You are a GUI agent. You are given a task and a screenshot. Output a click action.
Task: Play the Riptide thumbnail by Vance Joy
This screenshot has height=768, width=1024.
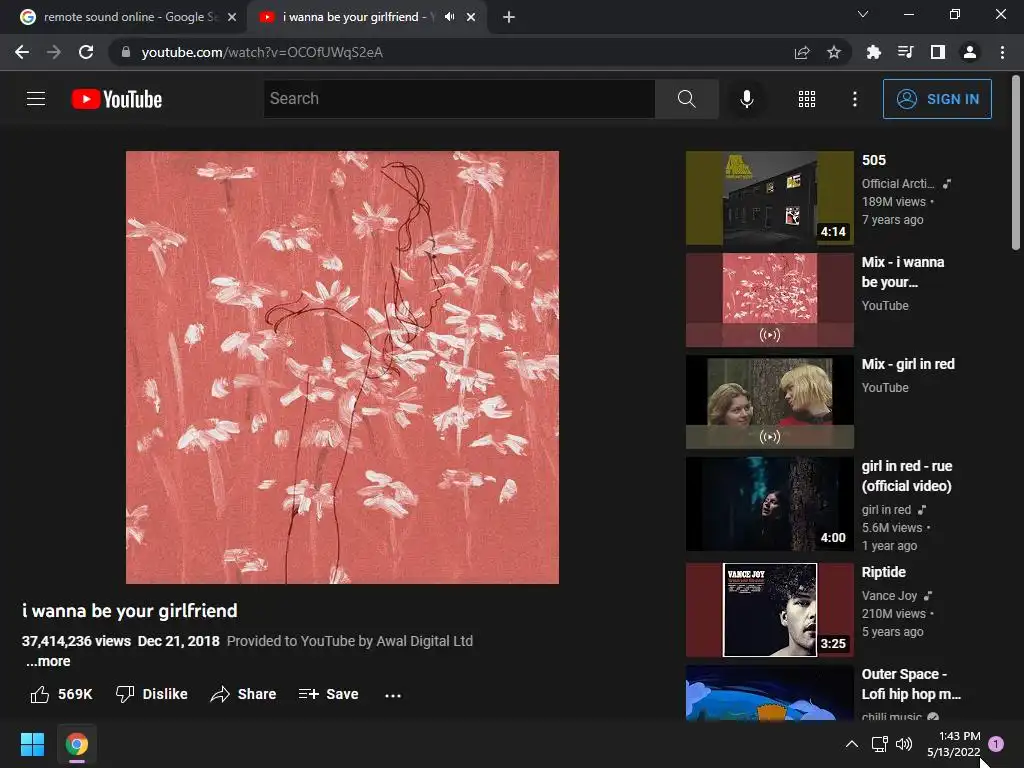(769, 610)
